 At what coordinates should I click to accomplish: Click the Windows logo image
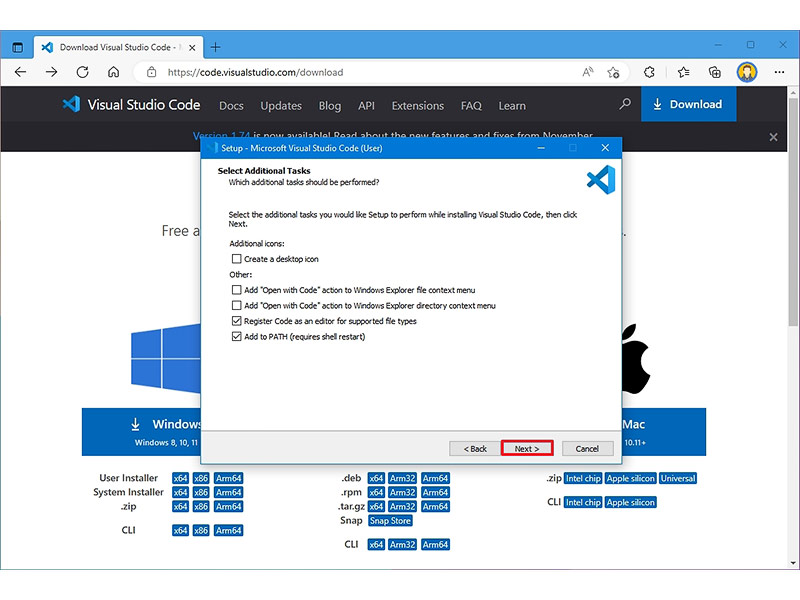[166, 359]
